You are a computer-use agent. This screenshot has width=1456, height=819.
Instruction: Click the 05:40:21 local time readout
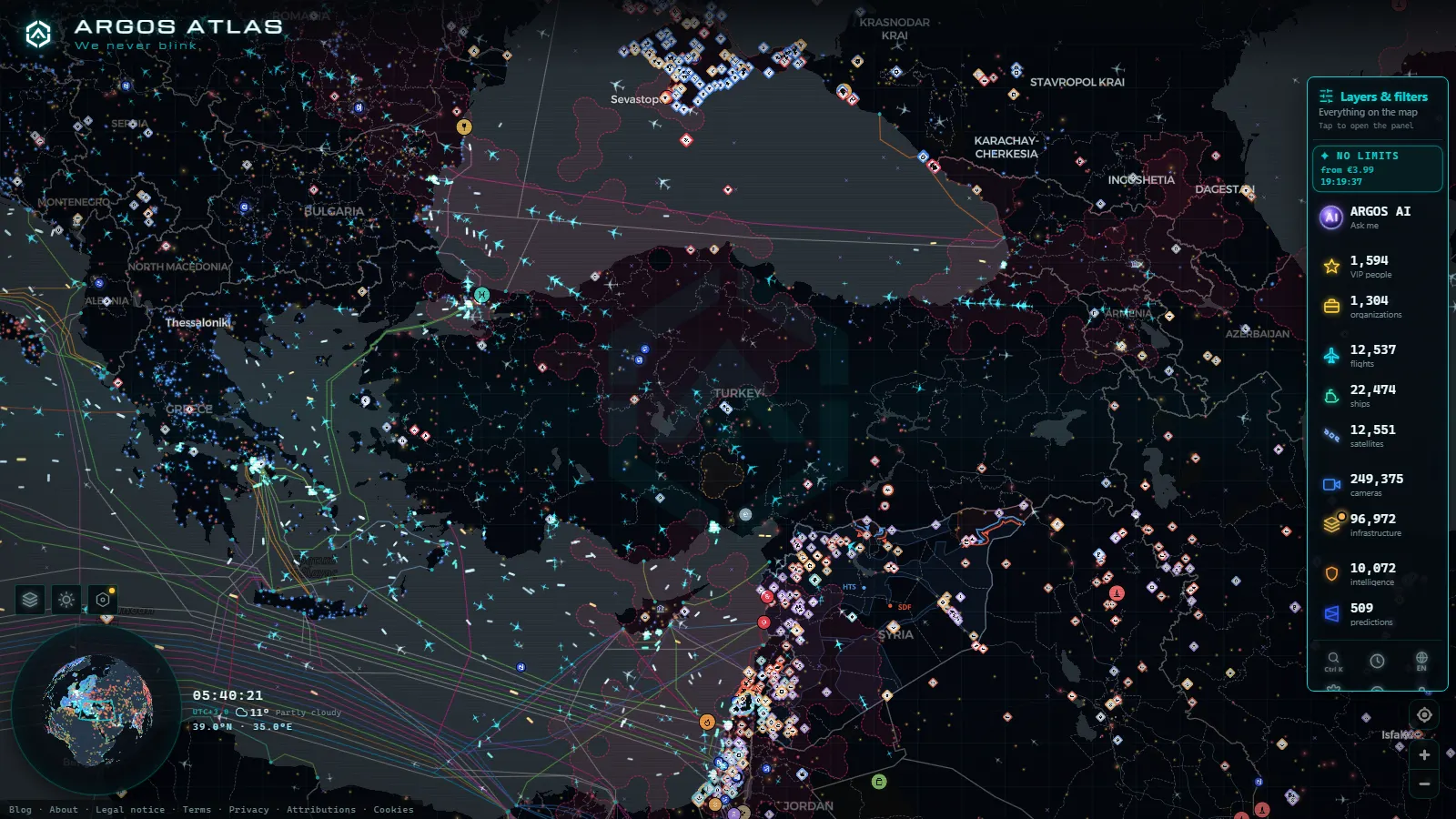point(227,695)
